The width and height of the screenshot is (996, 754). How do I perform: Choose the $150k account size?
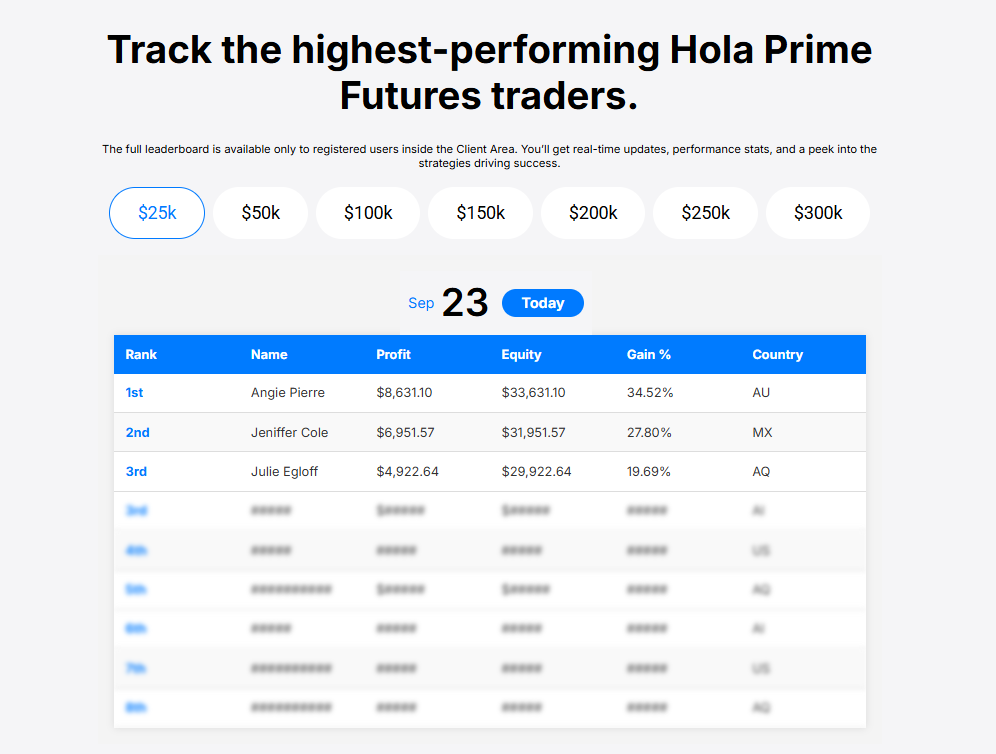point(481,213)
